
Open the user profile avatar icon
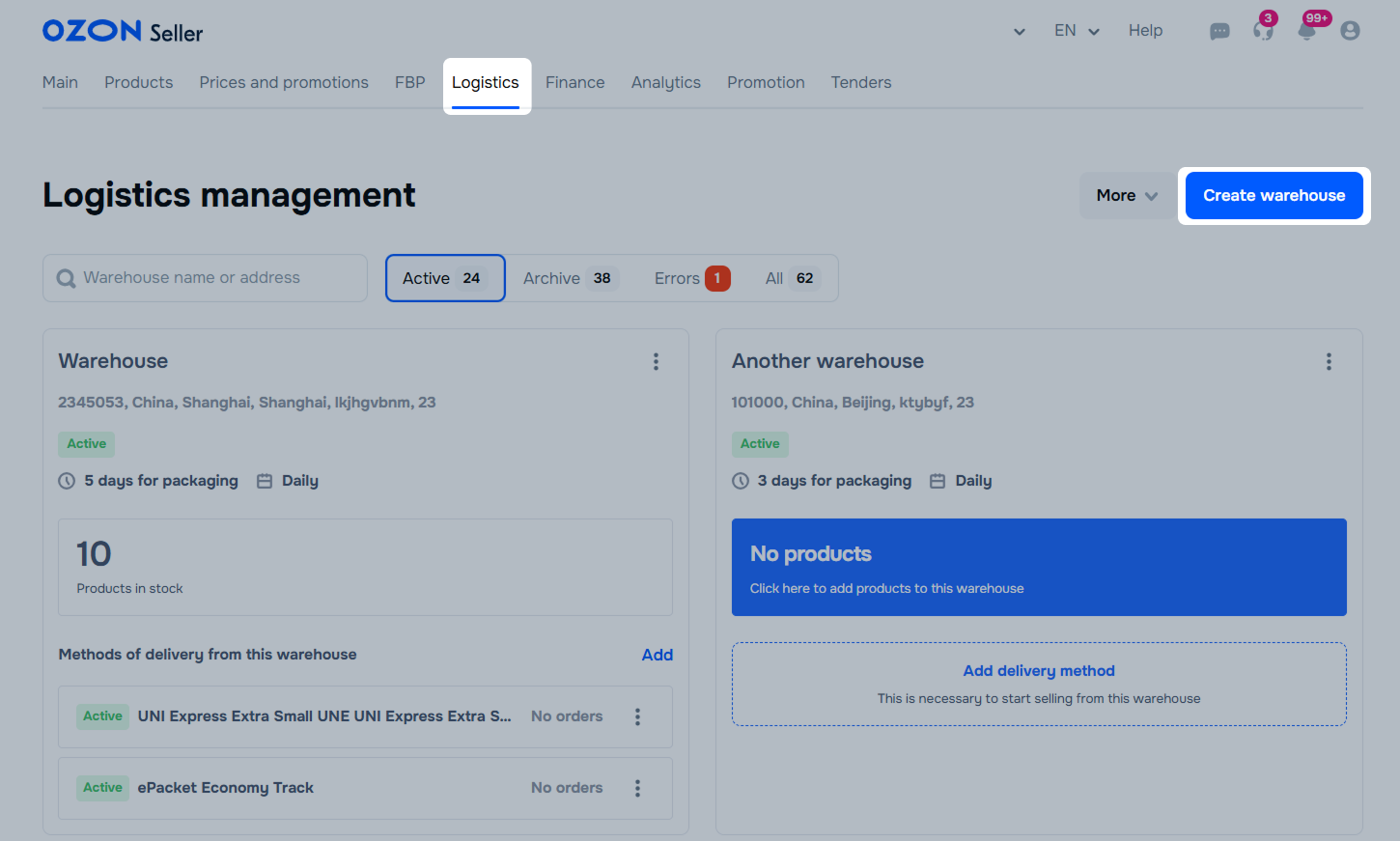click(1350, 31)
